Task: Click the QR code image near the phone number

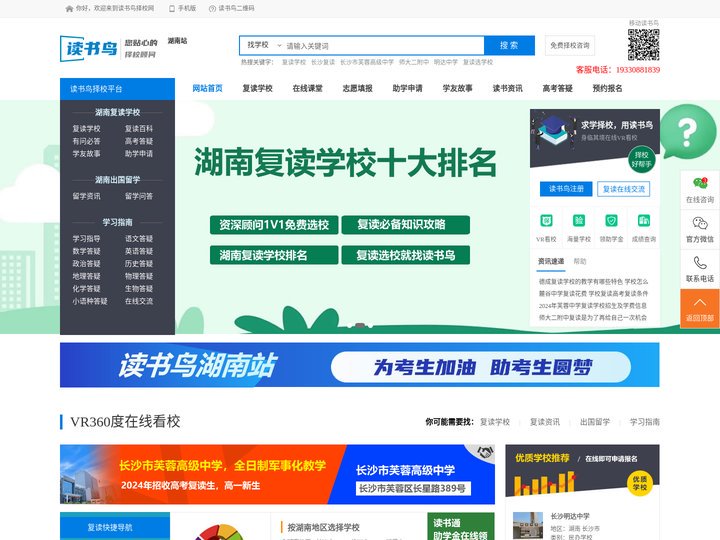Action: click(644, 45)
